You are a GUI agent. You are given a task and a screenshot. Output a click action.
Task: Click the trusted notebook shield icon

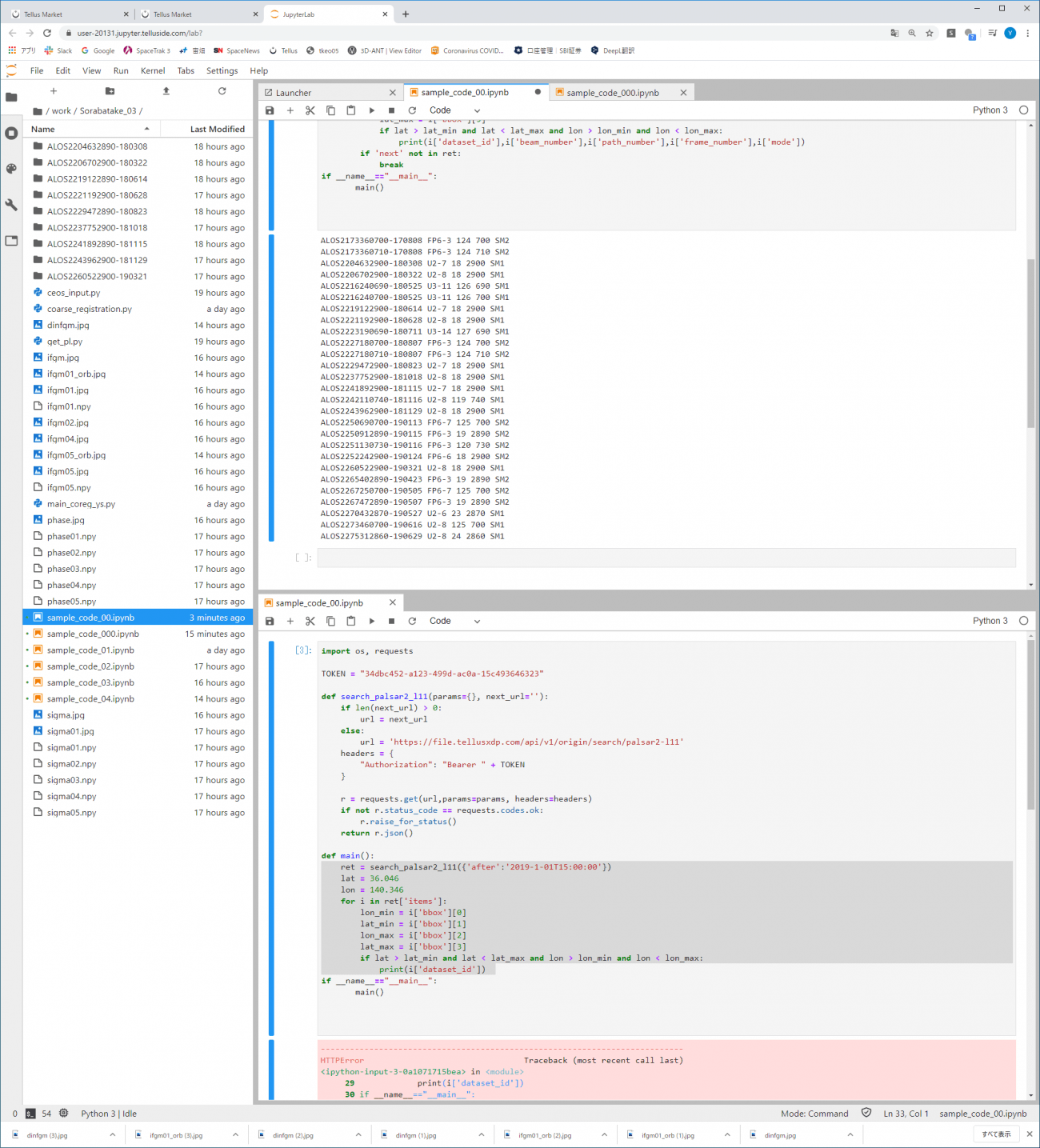[866, 1113]
